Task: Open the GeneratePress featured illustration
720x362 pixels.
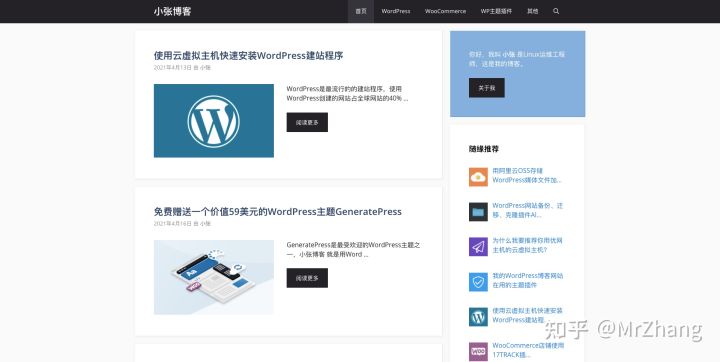Action: tap(214, 277)
